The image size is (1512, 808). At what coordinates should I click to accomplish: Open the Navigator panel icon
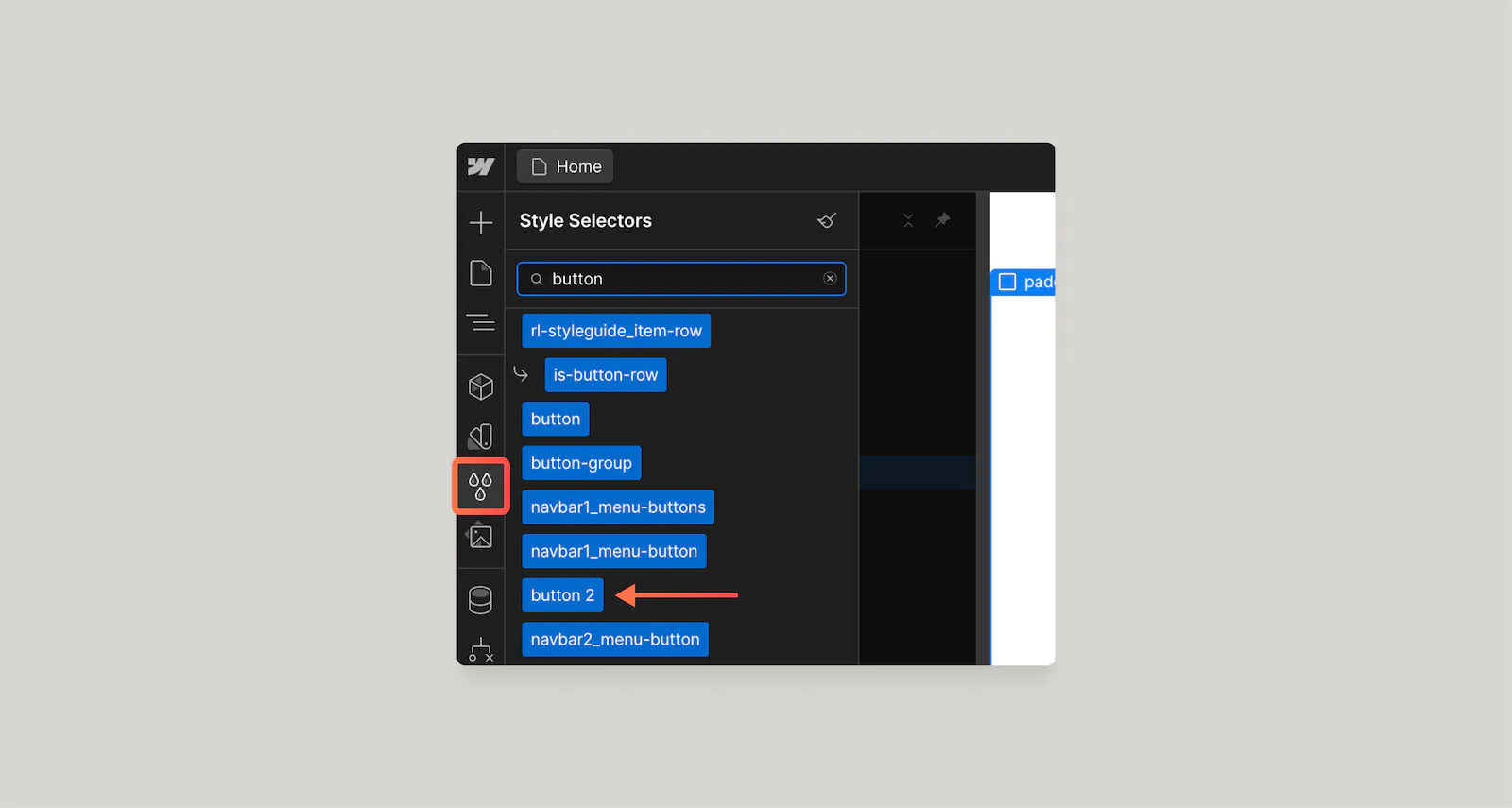pos(481,322)
